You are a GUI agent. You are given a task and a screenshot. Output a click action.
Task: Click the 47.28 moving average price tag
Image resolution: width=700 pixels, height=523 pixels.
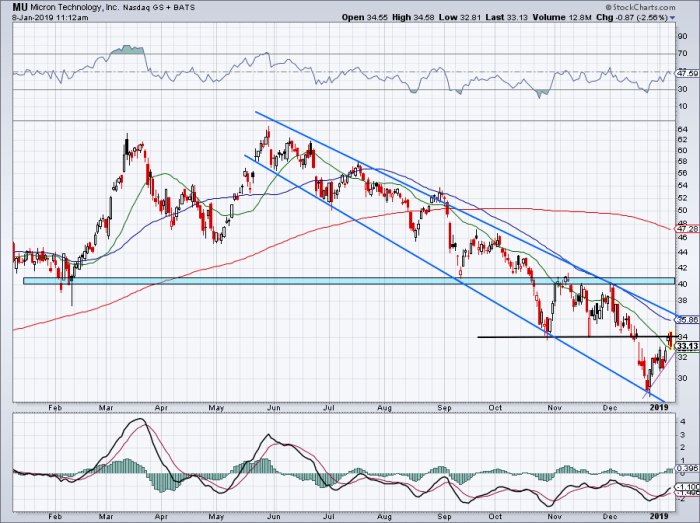tap(687, 228)
